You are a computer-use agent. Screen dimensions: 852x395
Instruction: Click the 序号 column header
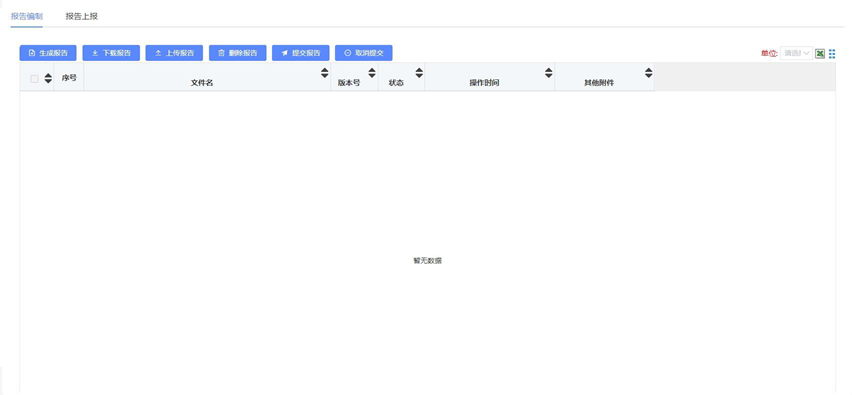[x=69, y=78]
